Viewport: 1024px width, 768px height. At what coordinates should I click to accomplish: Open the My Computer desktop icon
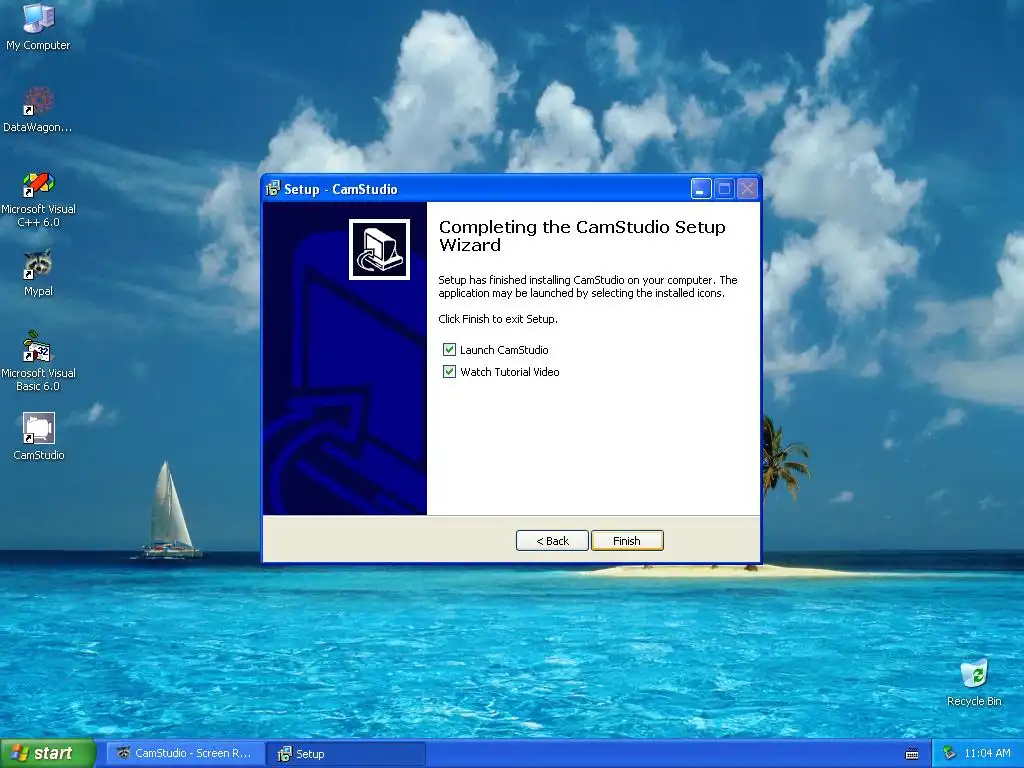[38, 26]
